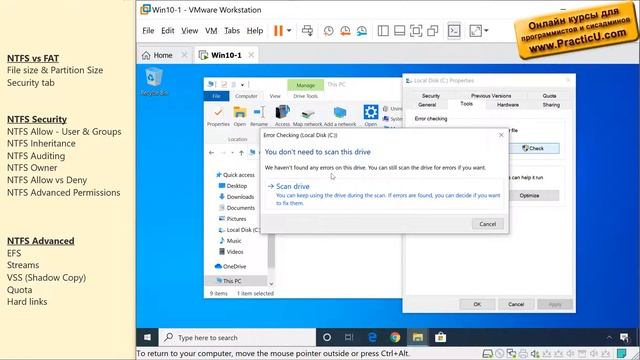Open the console view icon in VMware toolbar
640x360 pixels.
tap(454, 31)
